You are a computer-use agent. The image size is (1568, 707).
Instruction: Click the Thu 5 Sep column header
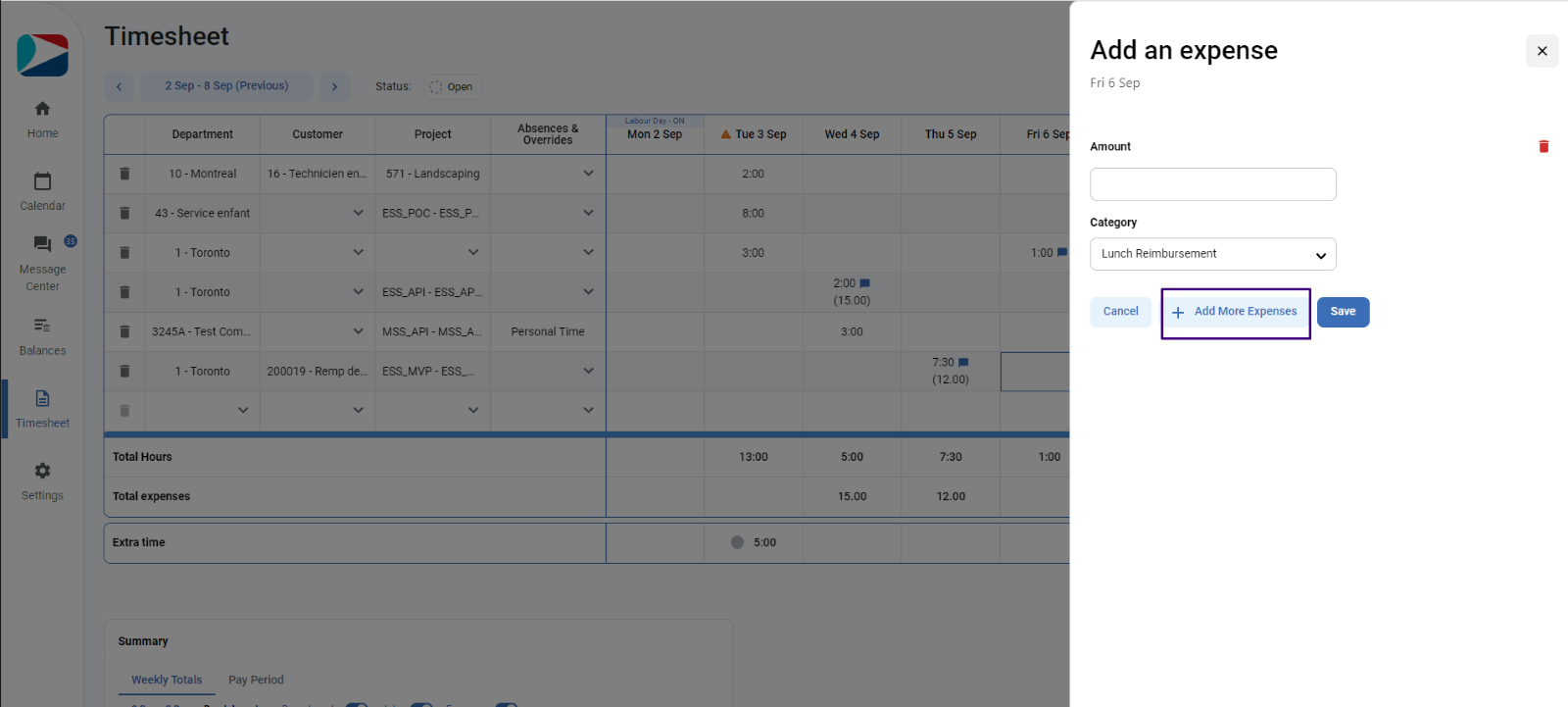pos(951,134)
